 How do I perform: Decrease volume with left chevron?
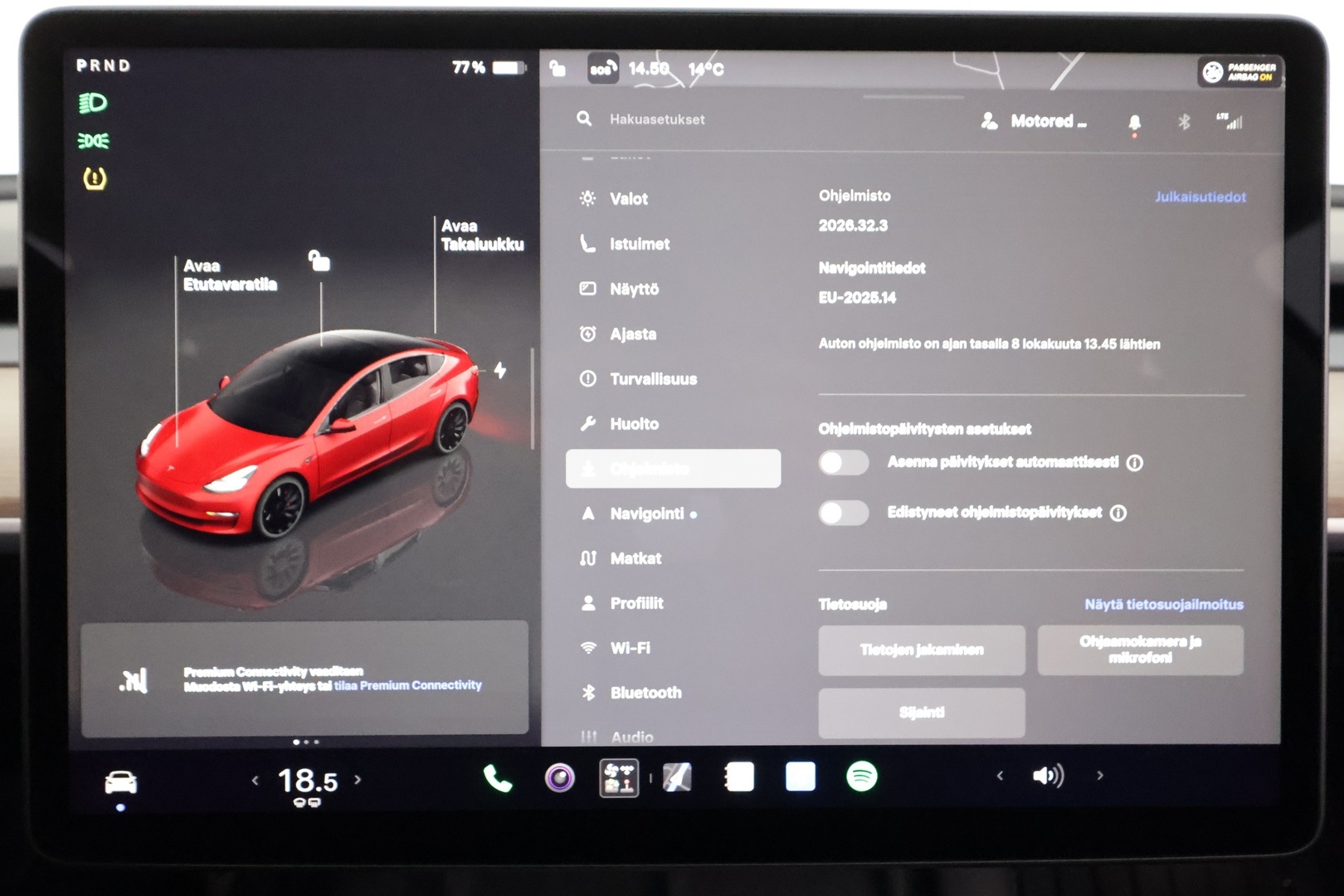(x=1000, y=776)
